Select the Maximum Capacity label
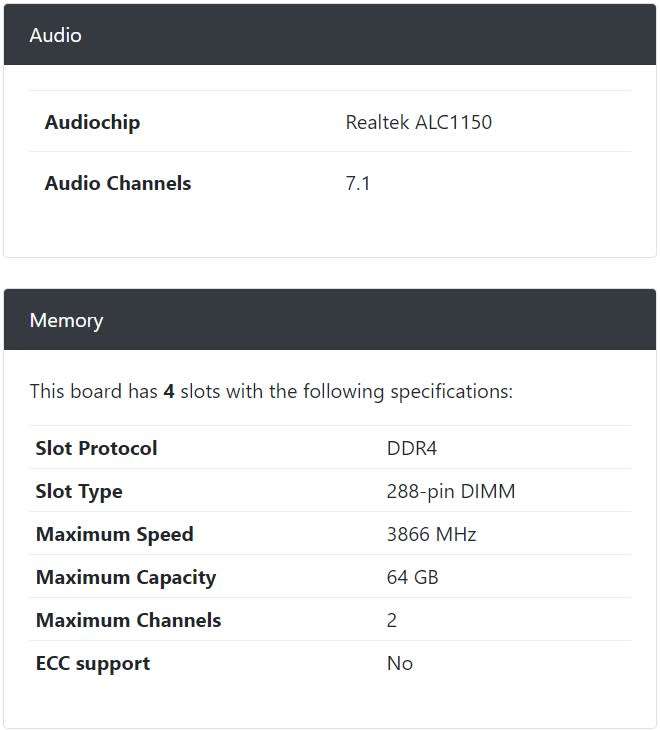 (126, 578)
